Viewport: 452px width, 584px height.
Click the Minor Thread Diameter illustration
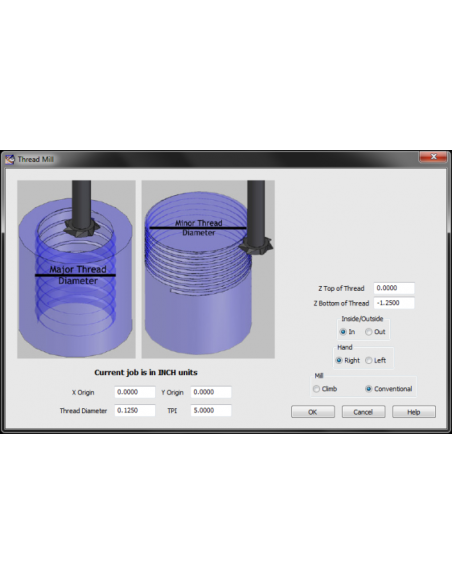pos(208,269)
